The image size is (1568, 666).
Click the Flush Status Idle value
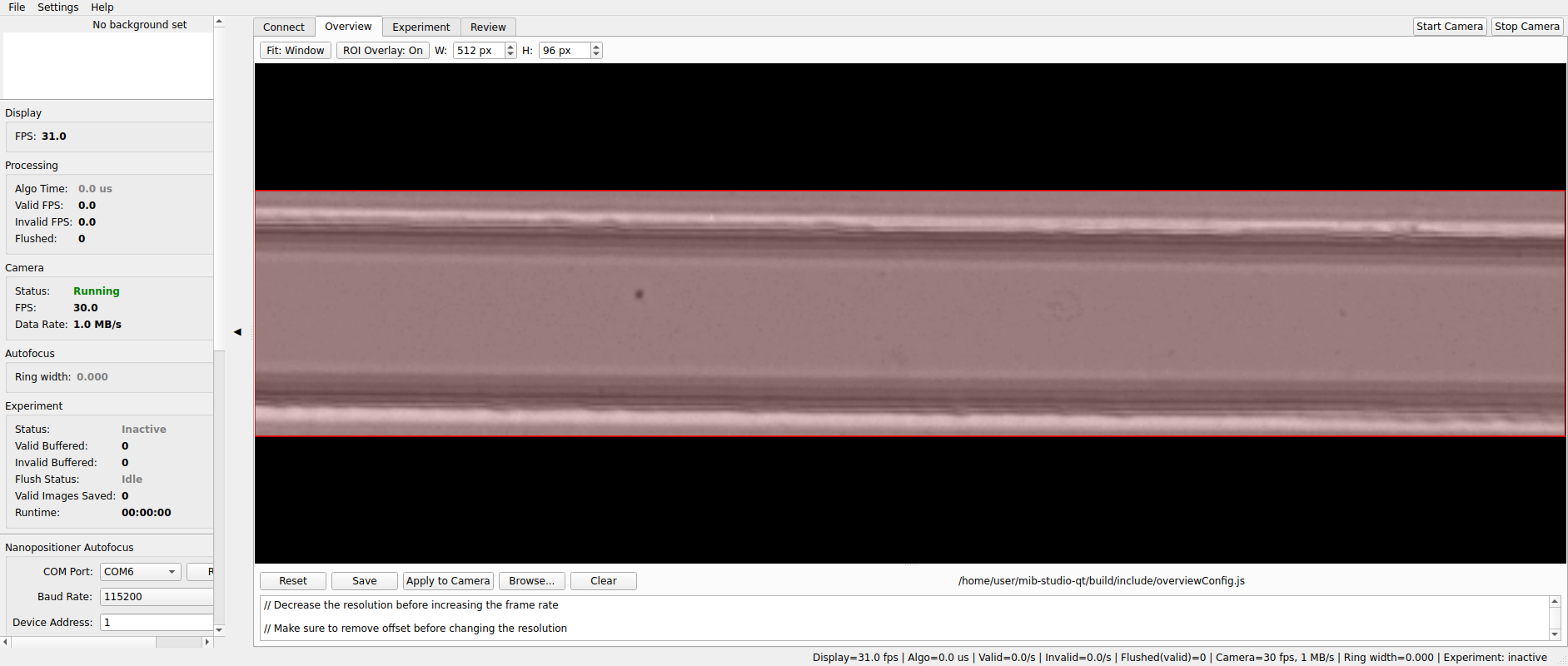(132, 480)
